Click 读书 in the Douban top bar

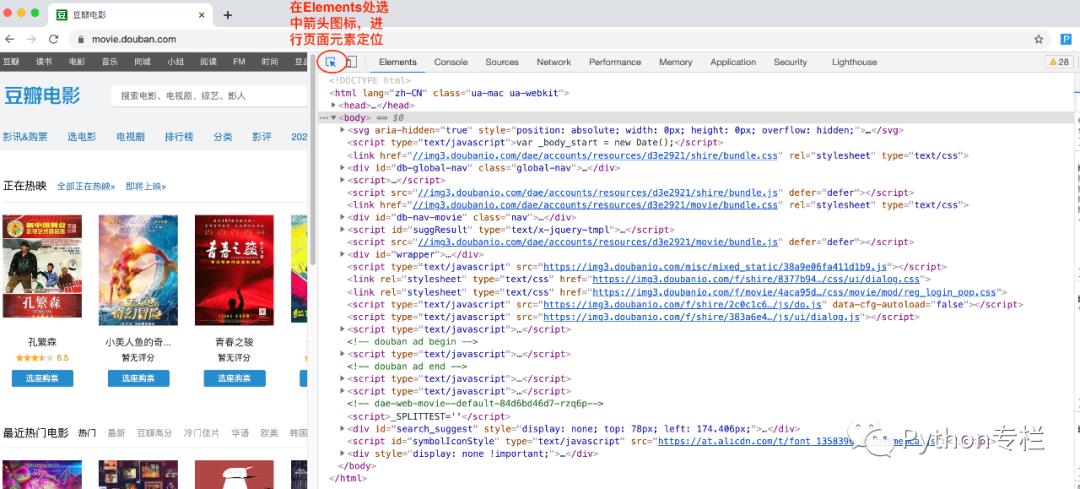pos(44,62)
